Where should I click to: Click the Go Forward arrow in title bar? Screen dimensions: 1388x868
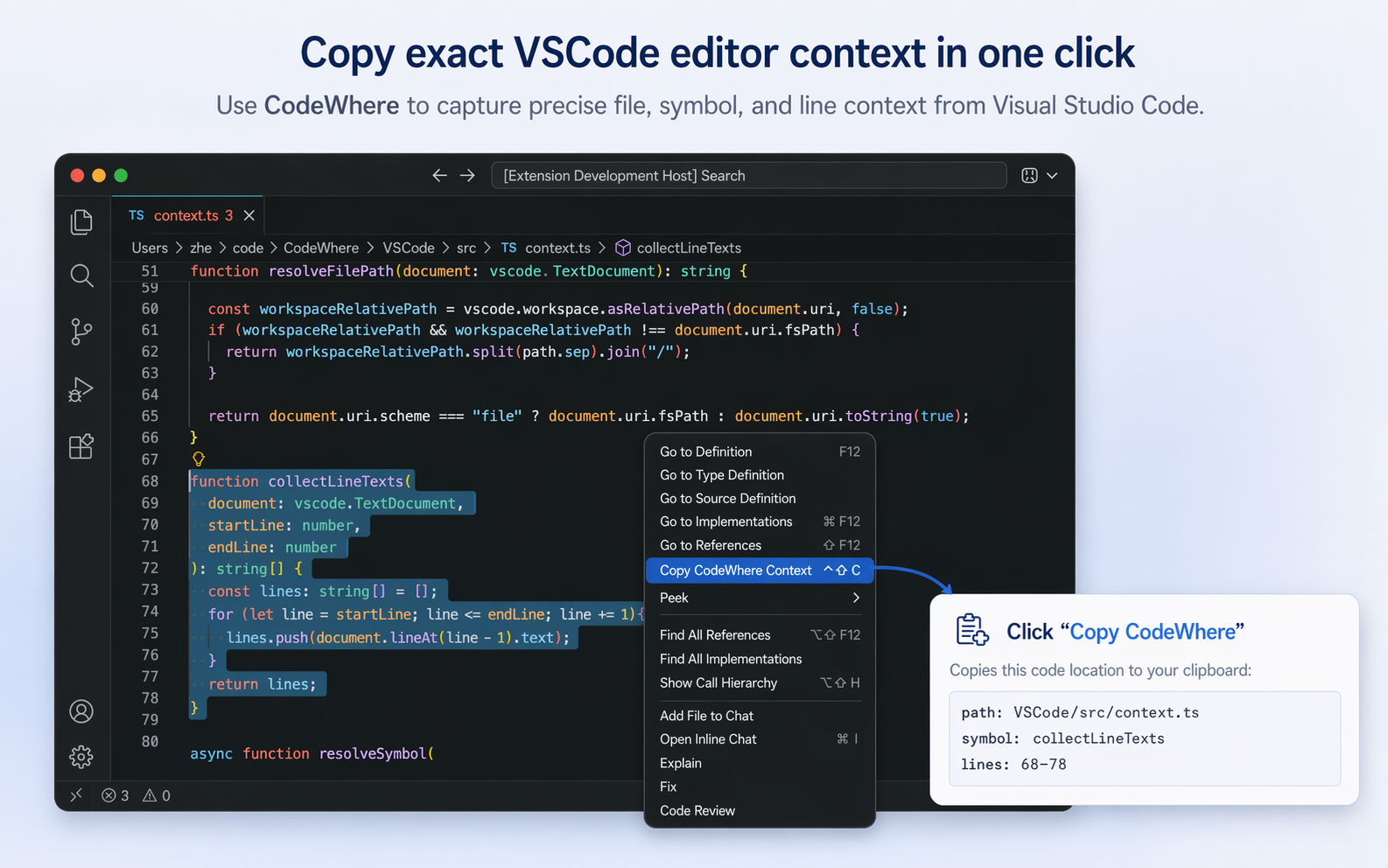(467, 175)
